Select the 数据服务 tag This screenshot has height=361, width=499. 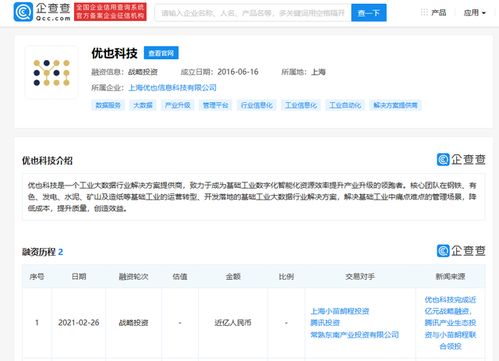point(108,105)
